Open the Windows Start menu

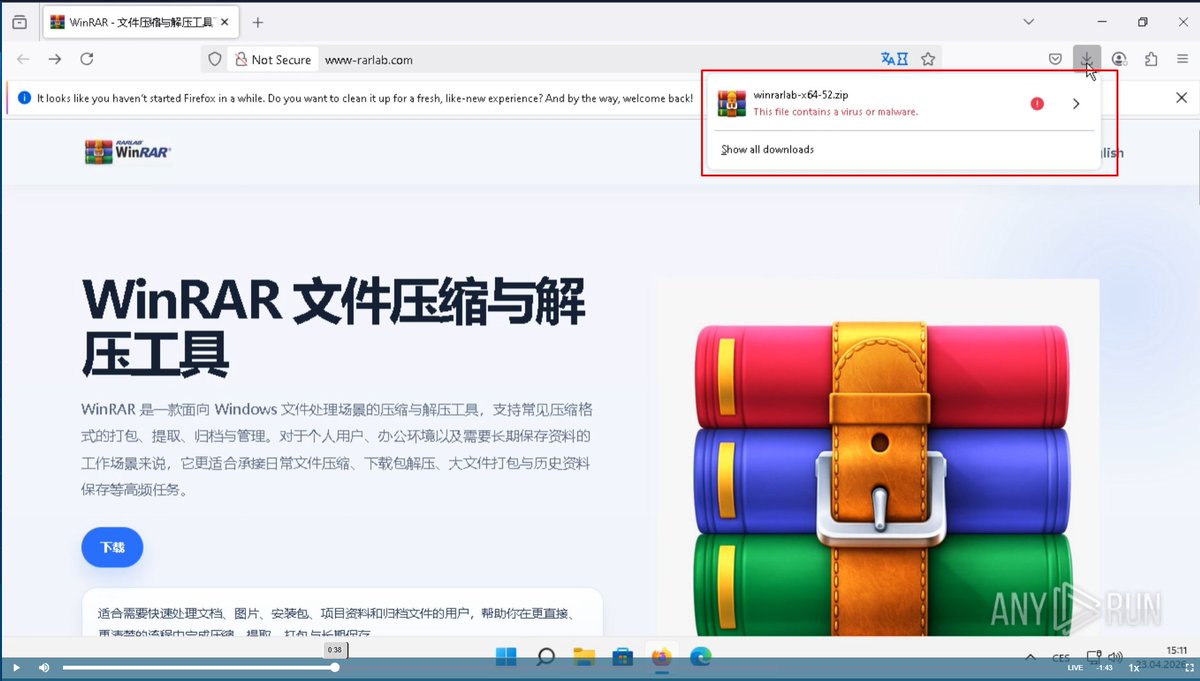pyautogui.click(x=506, y=657)
